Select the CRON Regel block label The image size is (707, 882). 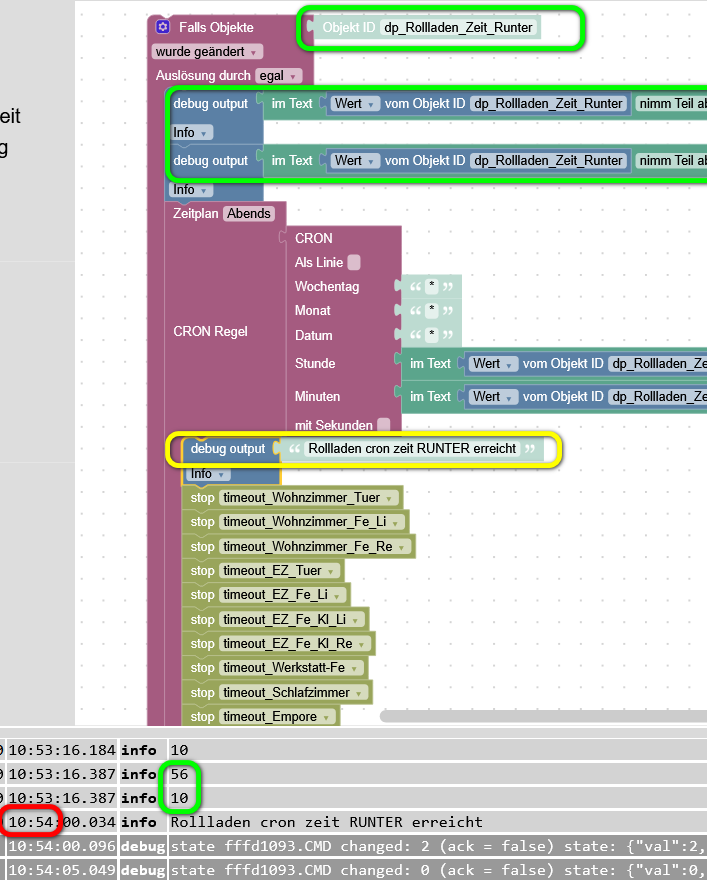pyautogui.click(x=210, y=332)
